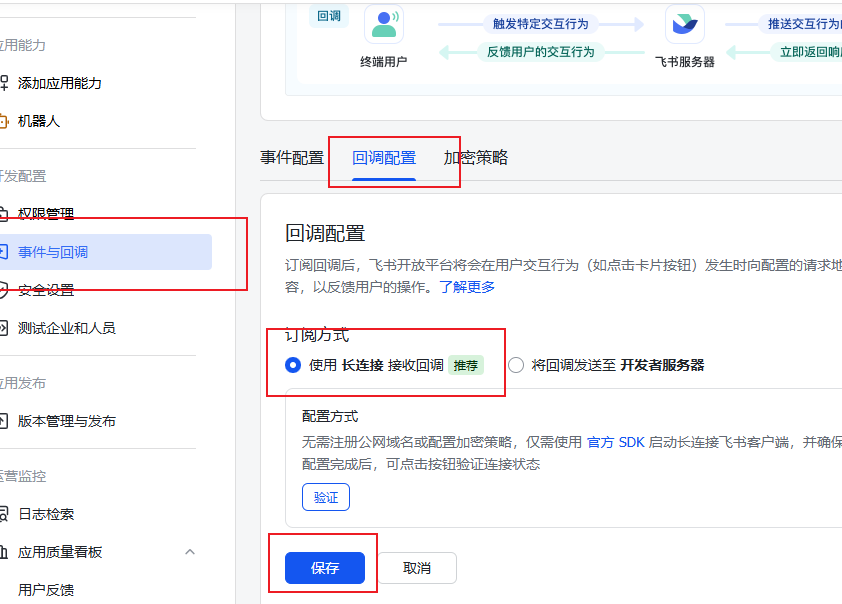The height and width of the screenshot is (604, 842).
Task: Click the 触发特定交互行为 label
Action: (x=541, y=24)
